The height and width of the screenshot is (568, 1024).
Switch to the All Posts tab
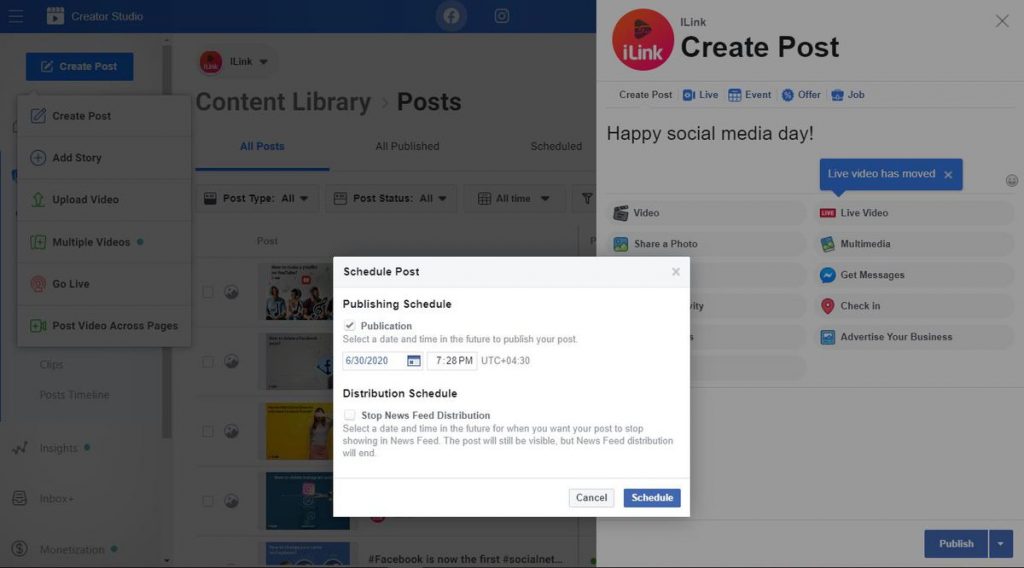(262, 146)
